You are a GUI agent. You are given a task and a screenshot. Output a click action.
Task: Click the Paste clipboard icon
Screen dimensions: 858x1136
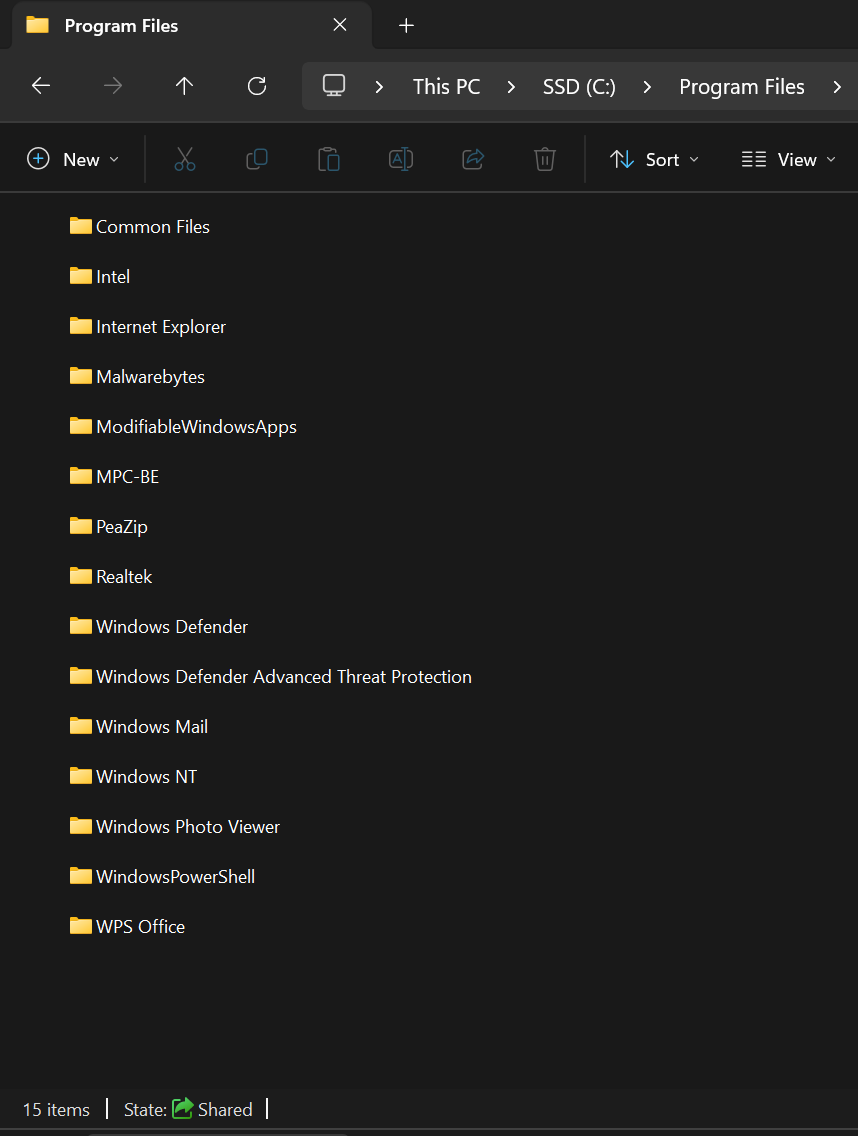tap(329, 159)
